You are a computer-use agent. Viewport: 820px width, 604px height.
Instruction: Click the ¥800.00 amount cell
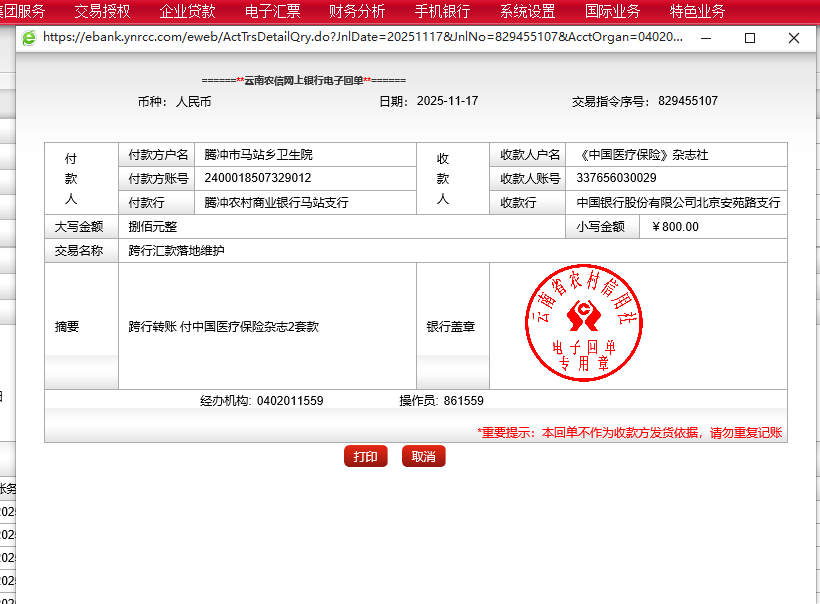[x=675, y=227]
